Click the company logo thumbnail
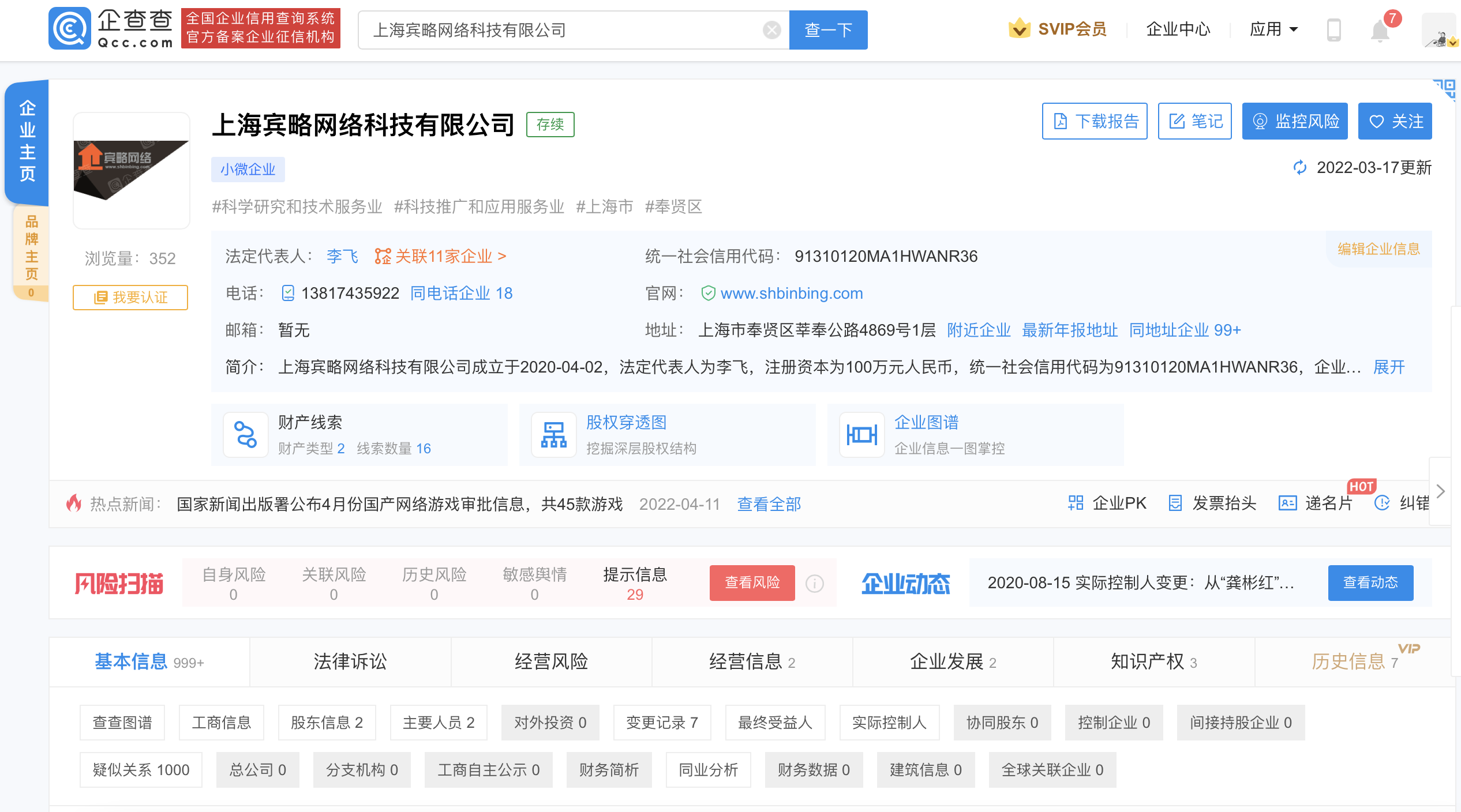Screen dimensions: 1461x812 132,170
